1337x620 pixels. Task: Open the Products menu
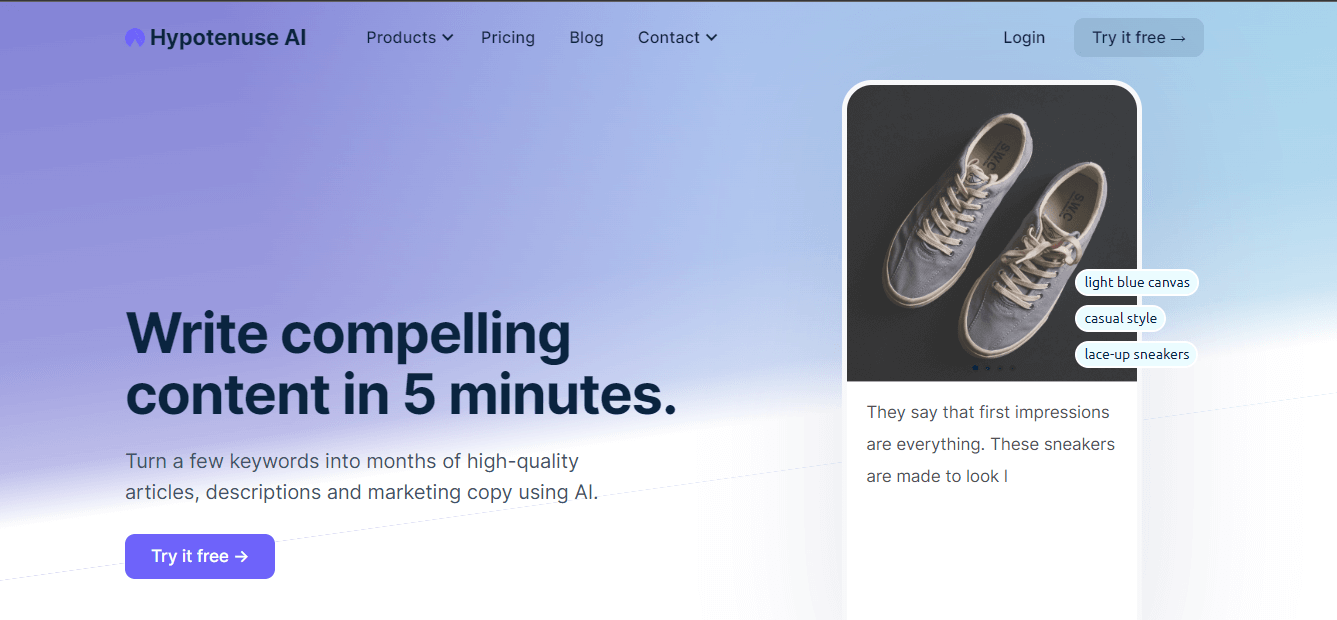[401, 38]
